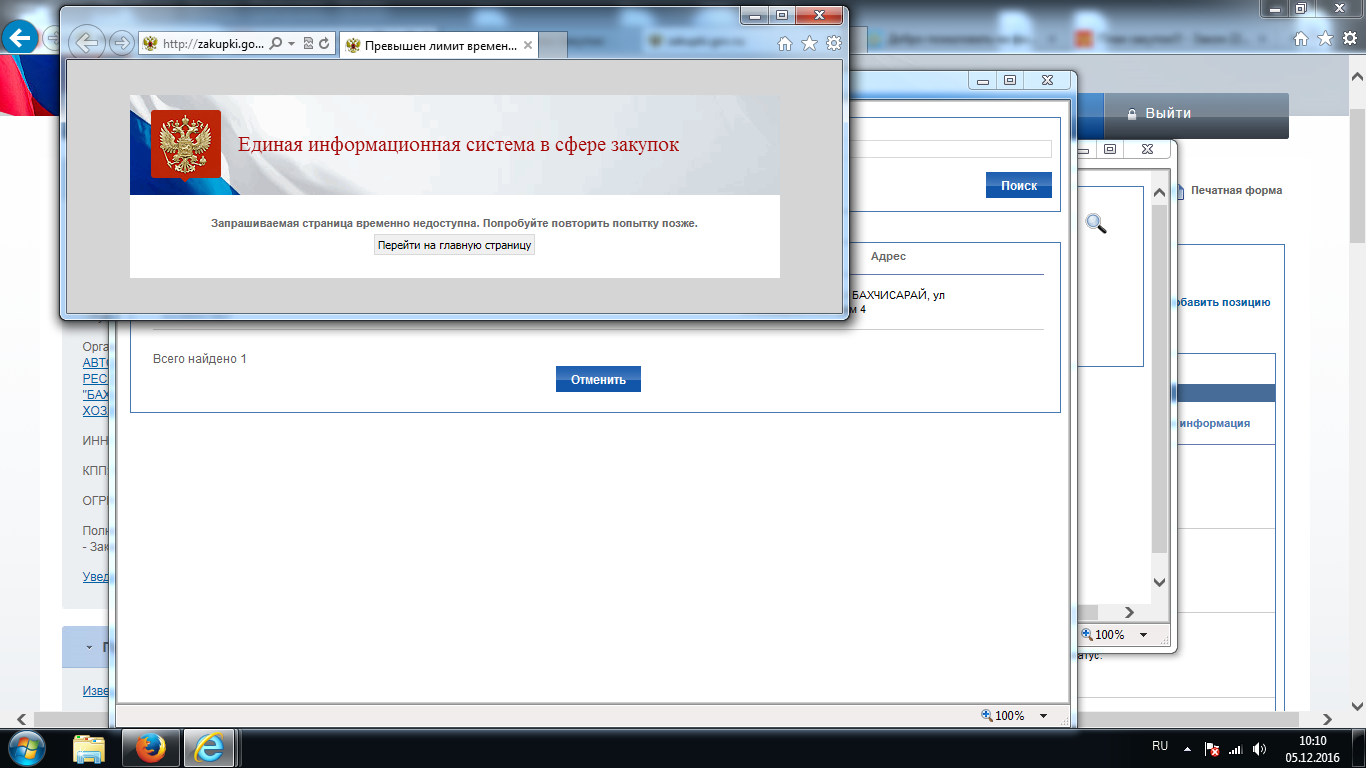
Task: Click the home icon in the popup window
Action: (785, 43)
